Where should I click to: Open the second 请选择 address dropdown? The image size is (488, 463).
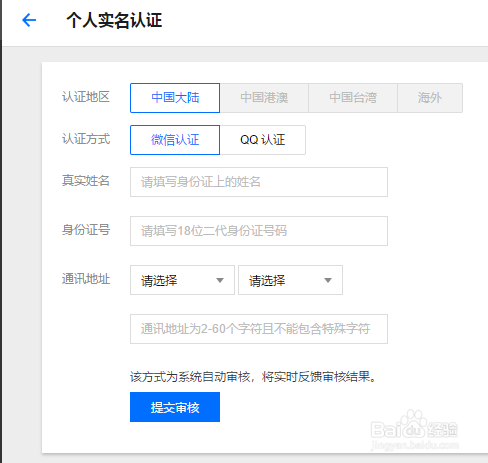pos(290,280)
